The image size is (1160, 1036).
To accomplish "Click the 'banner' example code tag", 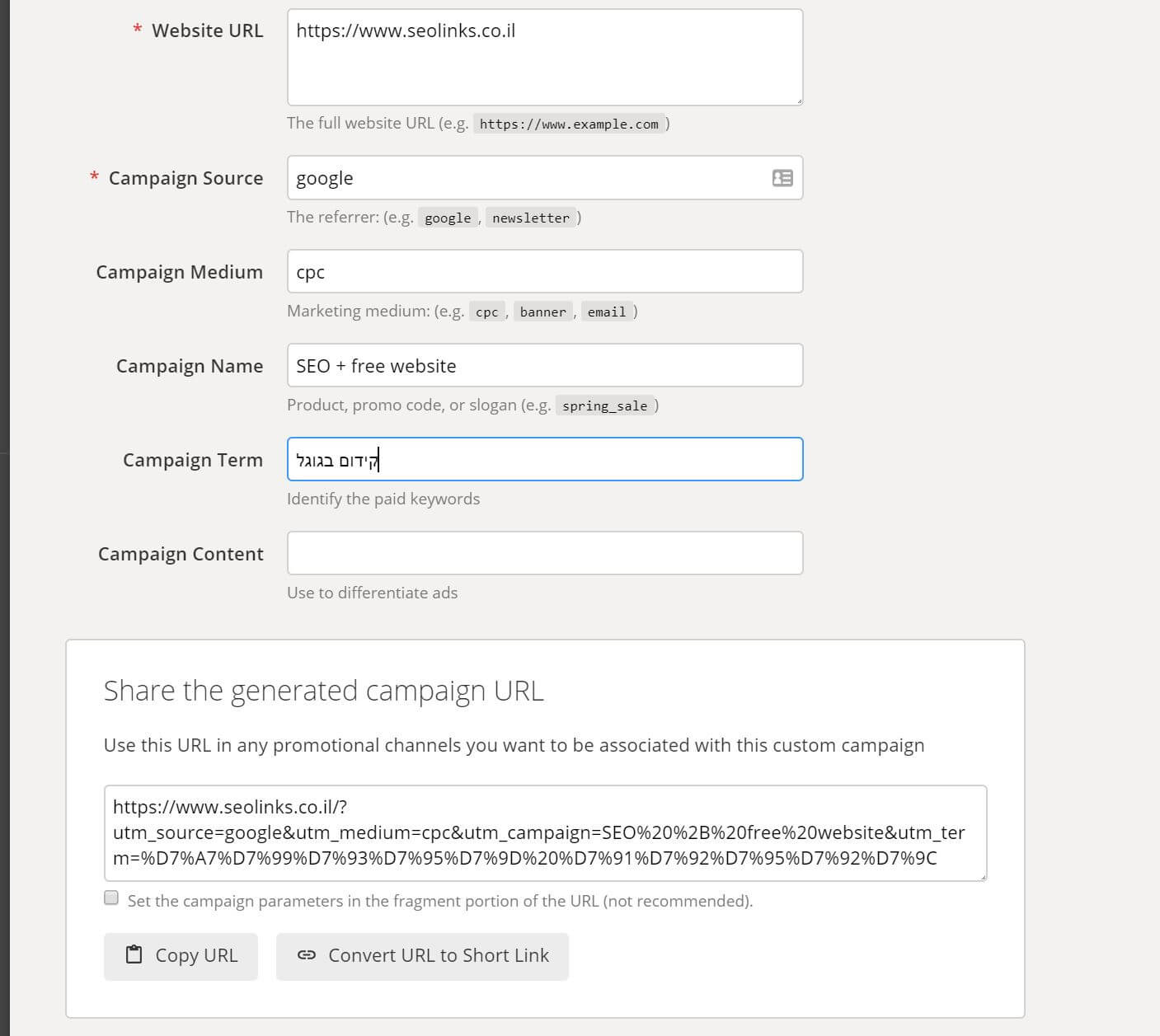I will (x=543, y=312).
